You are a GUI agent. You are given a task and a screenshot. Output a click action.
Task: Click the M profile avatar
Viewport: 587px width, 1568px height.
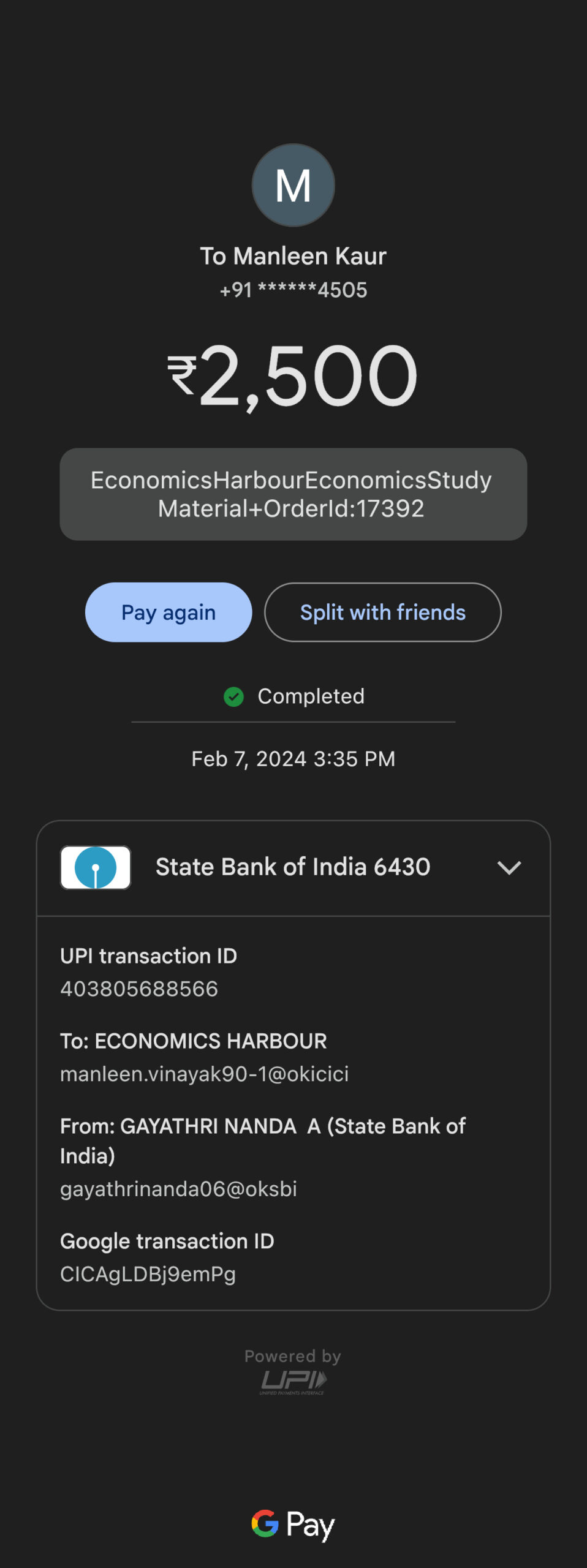[x=293, y=186]
